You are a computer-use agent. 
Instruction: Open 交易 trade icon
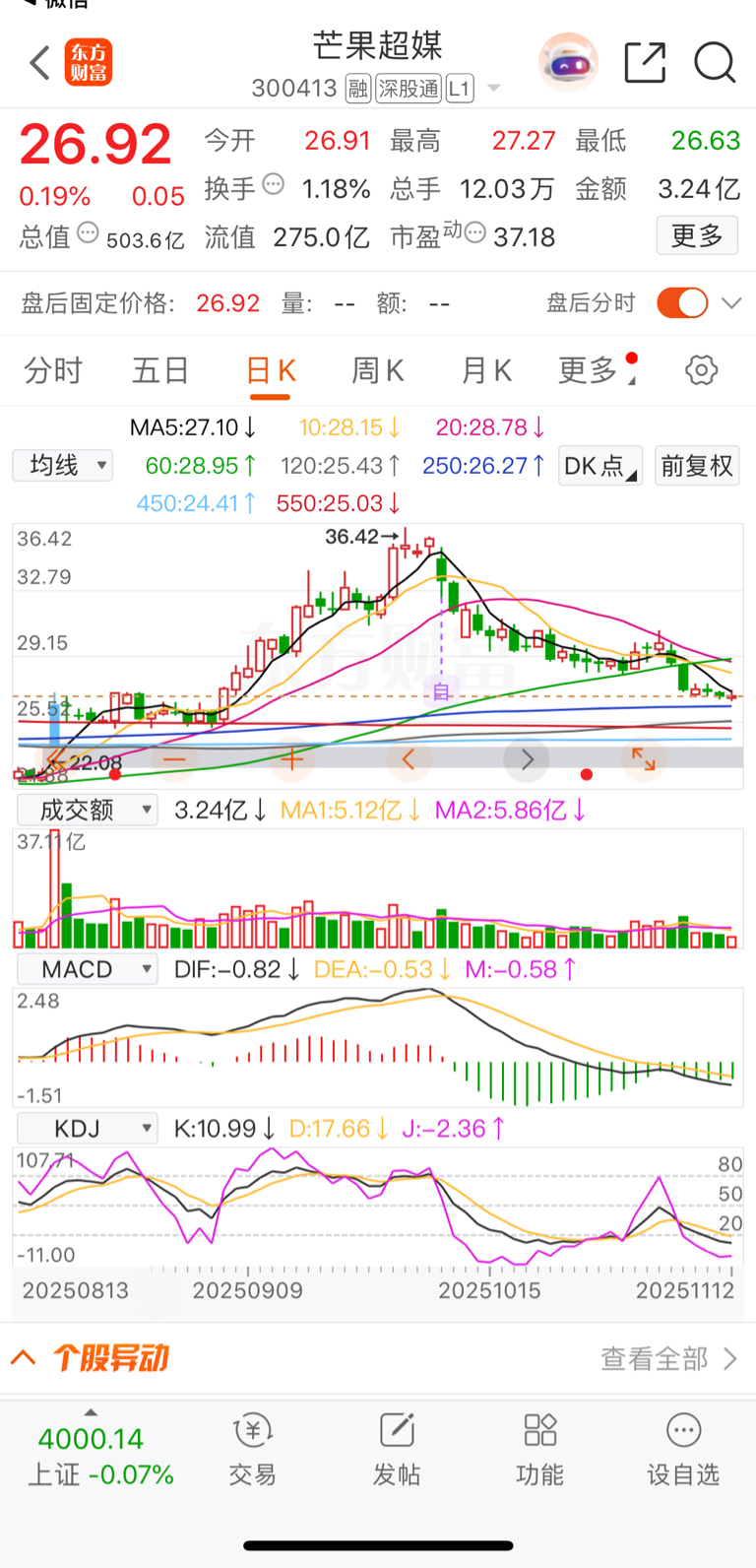click(253, 1430)
